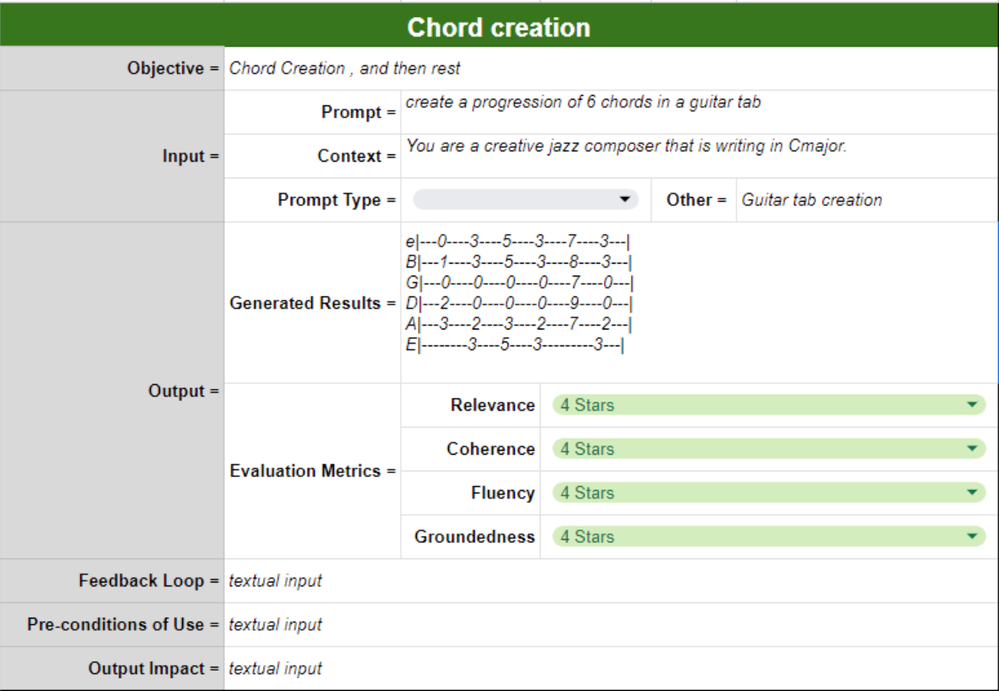The width and height of the screenshot is (999, 691).
Task: Click the Input label cell
Action: [x=111, y=156]
